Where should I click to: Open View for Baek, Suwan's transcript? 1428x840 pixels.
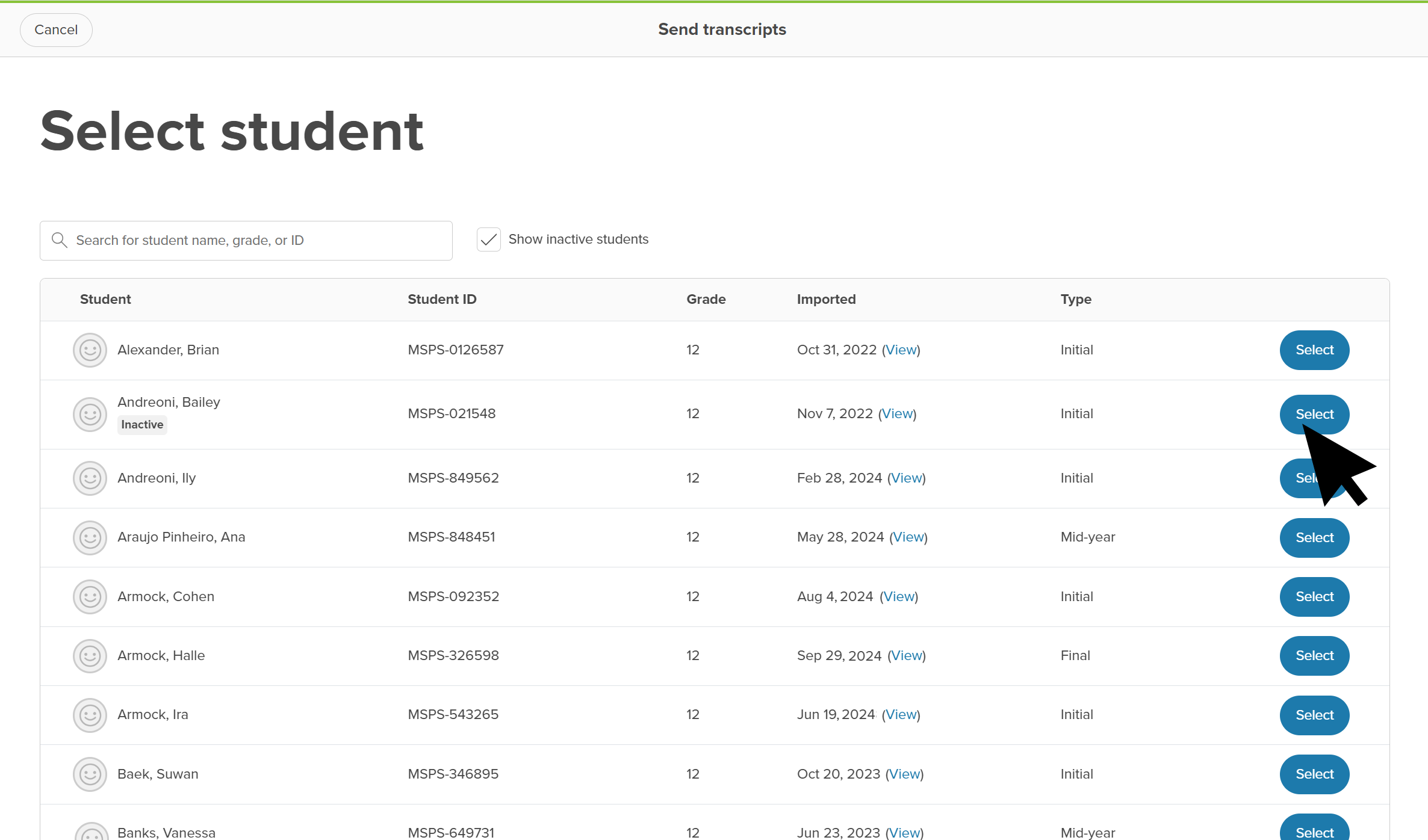(x=905, y=774)
